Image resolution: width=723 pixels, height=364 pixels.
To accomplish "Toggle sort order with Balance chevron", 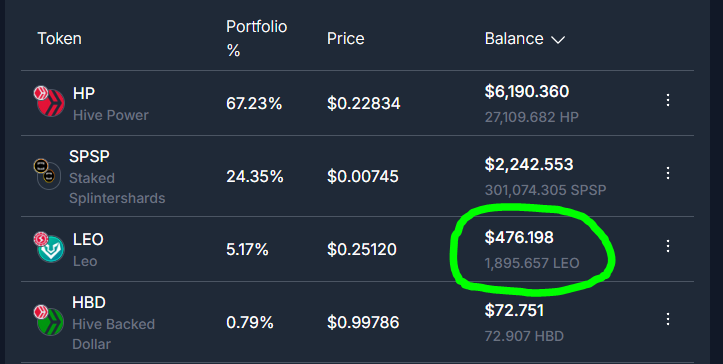I will 558,40.
